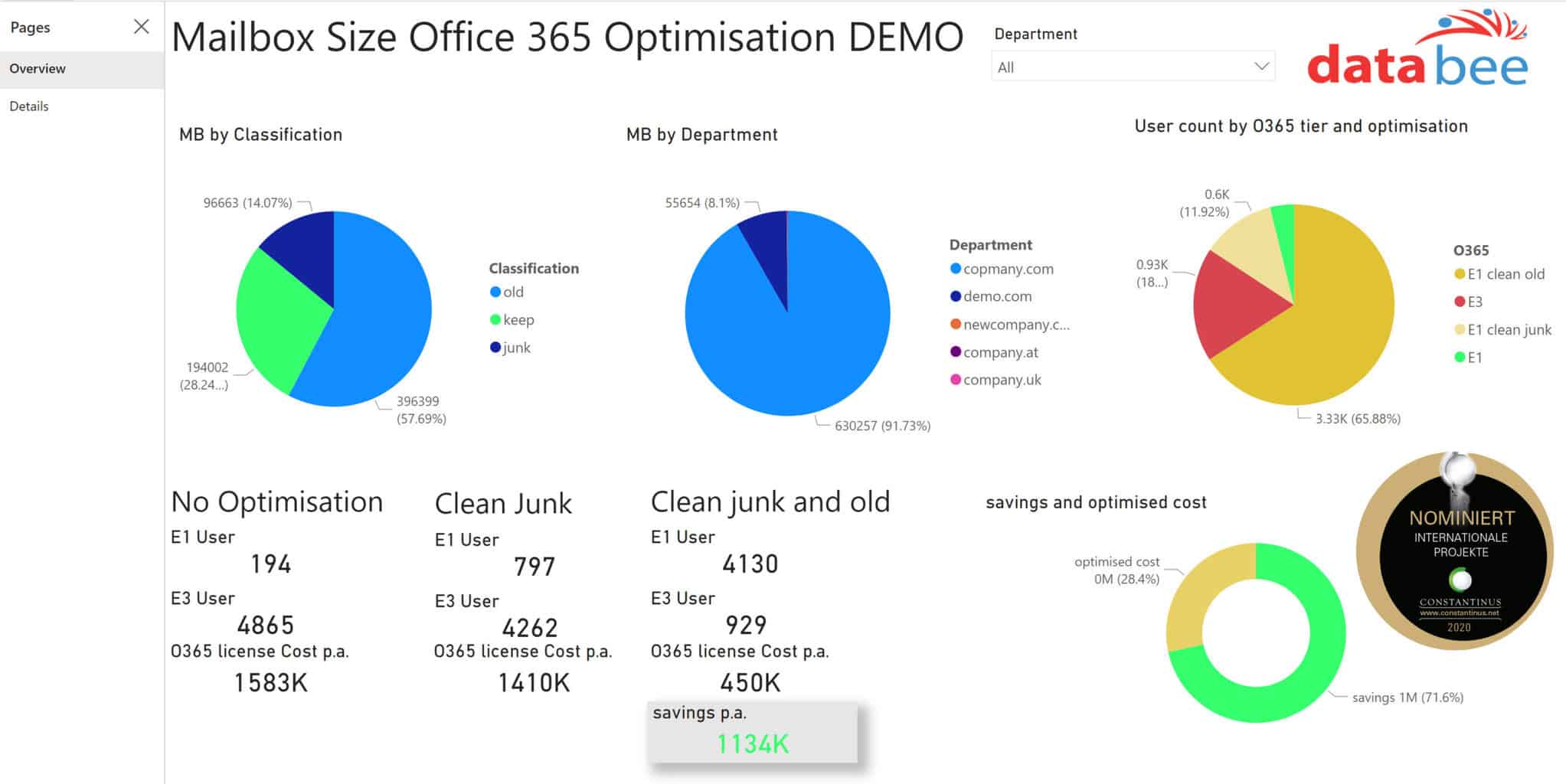
Task: Click the 'savings 1M (71.6%)' label
Action: click(x=1407, y=697)
